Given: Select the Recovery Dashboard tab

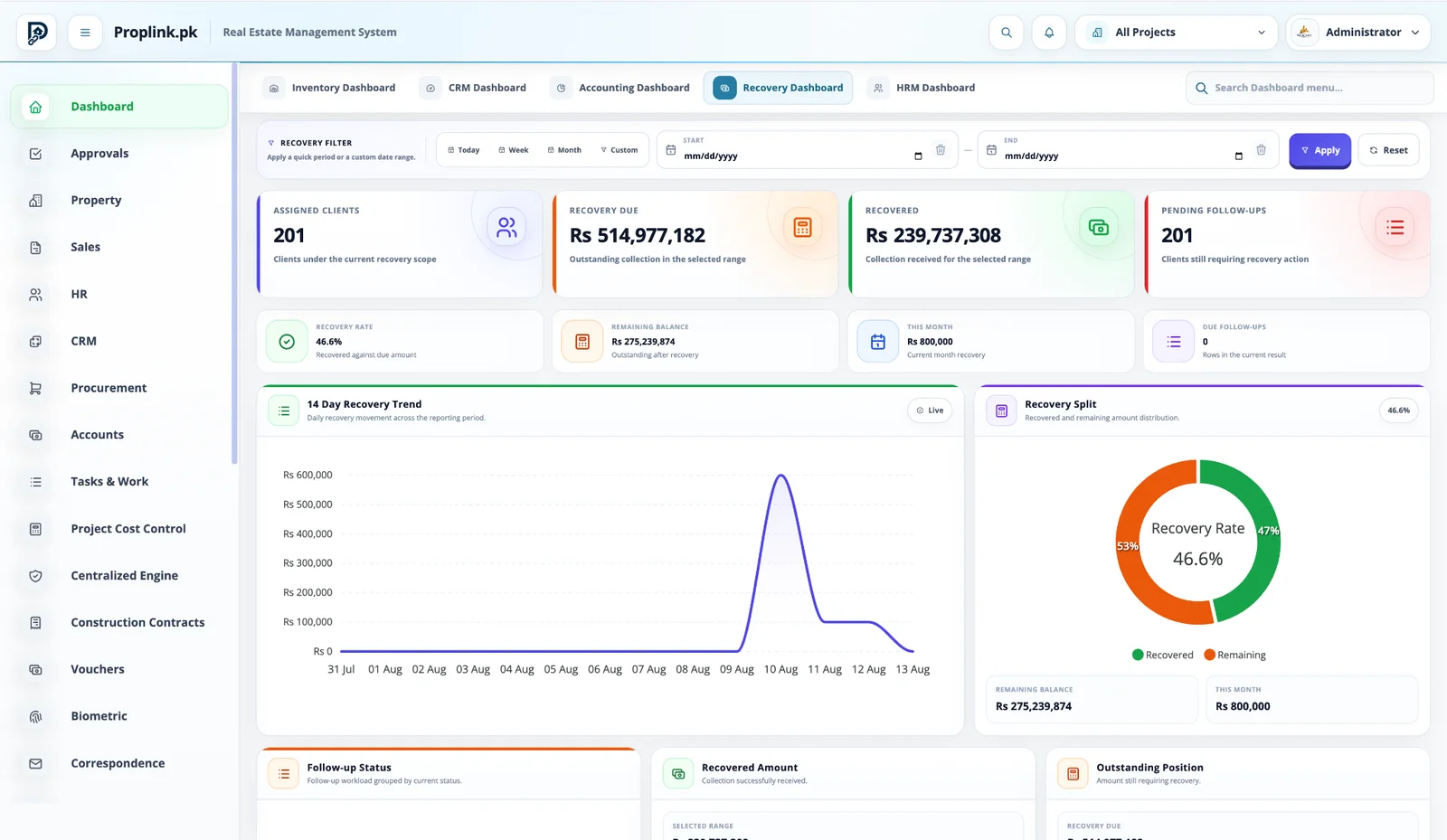Looking at the screenshot, I should point(778,88).
